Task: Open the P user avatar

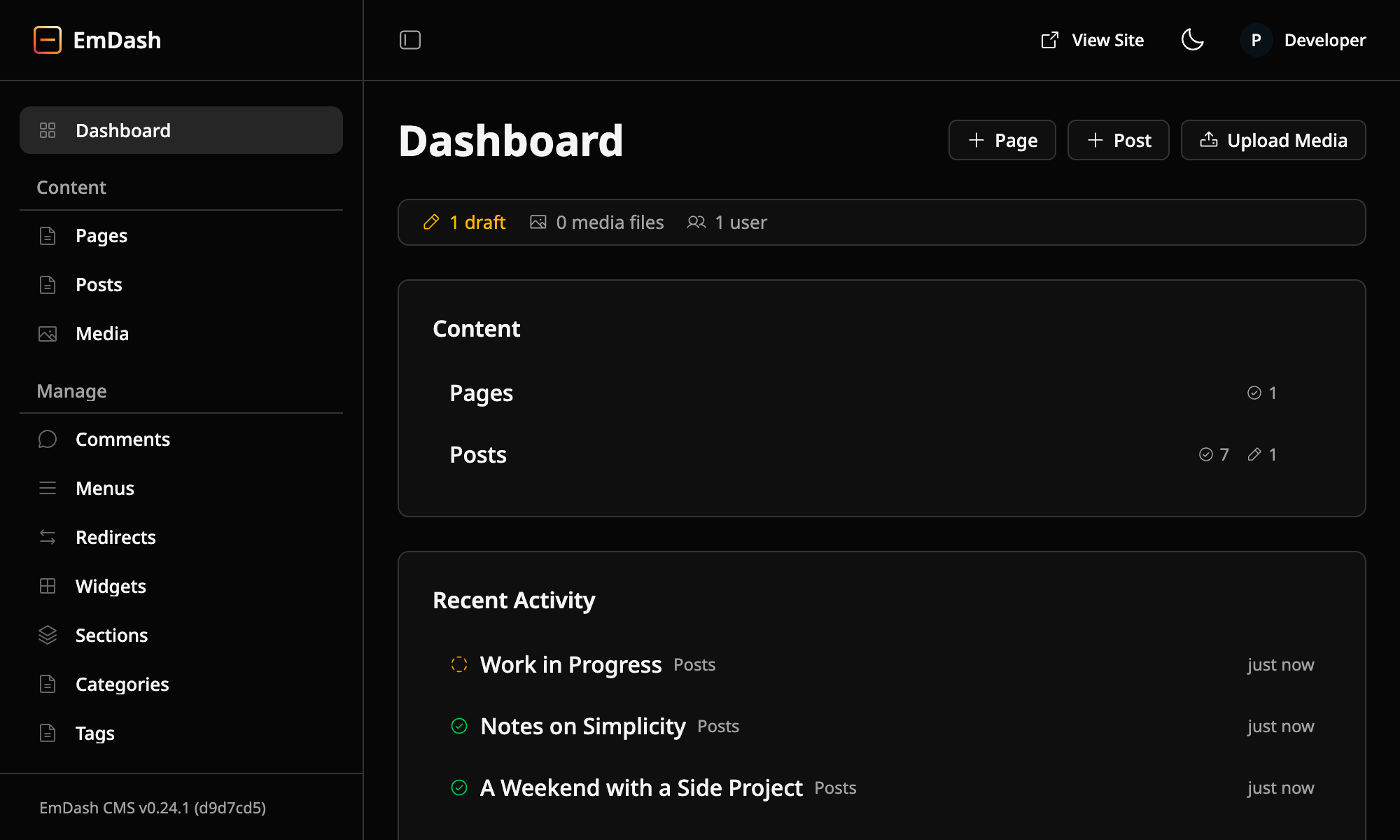Action: pyautogui.click(x=1256, y=40)
